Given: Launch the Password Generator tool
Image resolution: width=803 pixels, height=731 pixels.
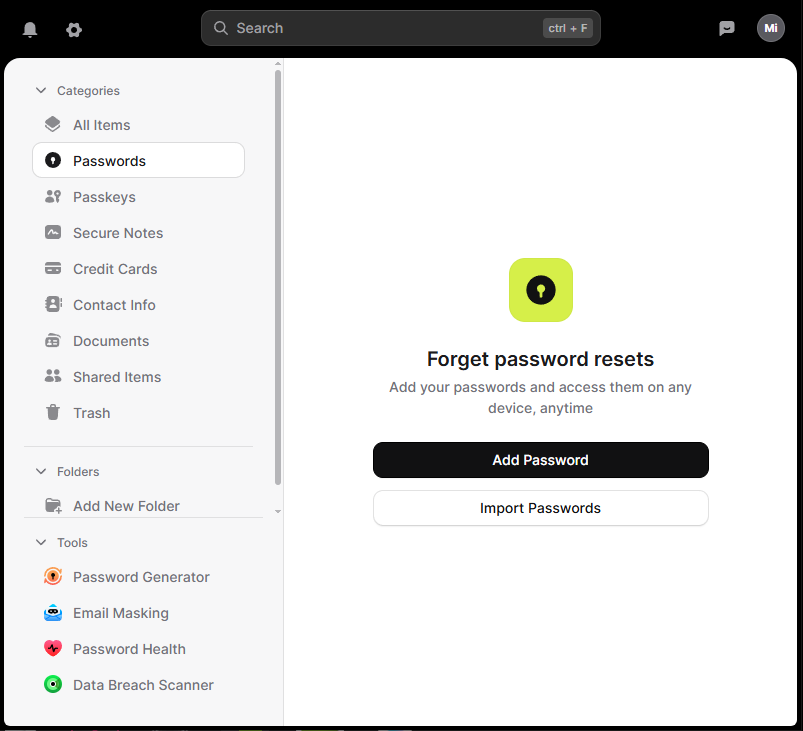Looking at the screenshot, I should pos(126,577).
